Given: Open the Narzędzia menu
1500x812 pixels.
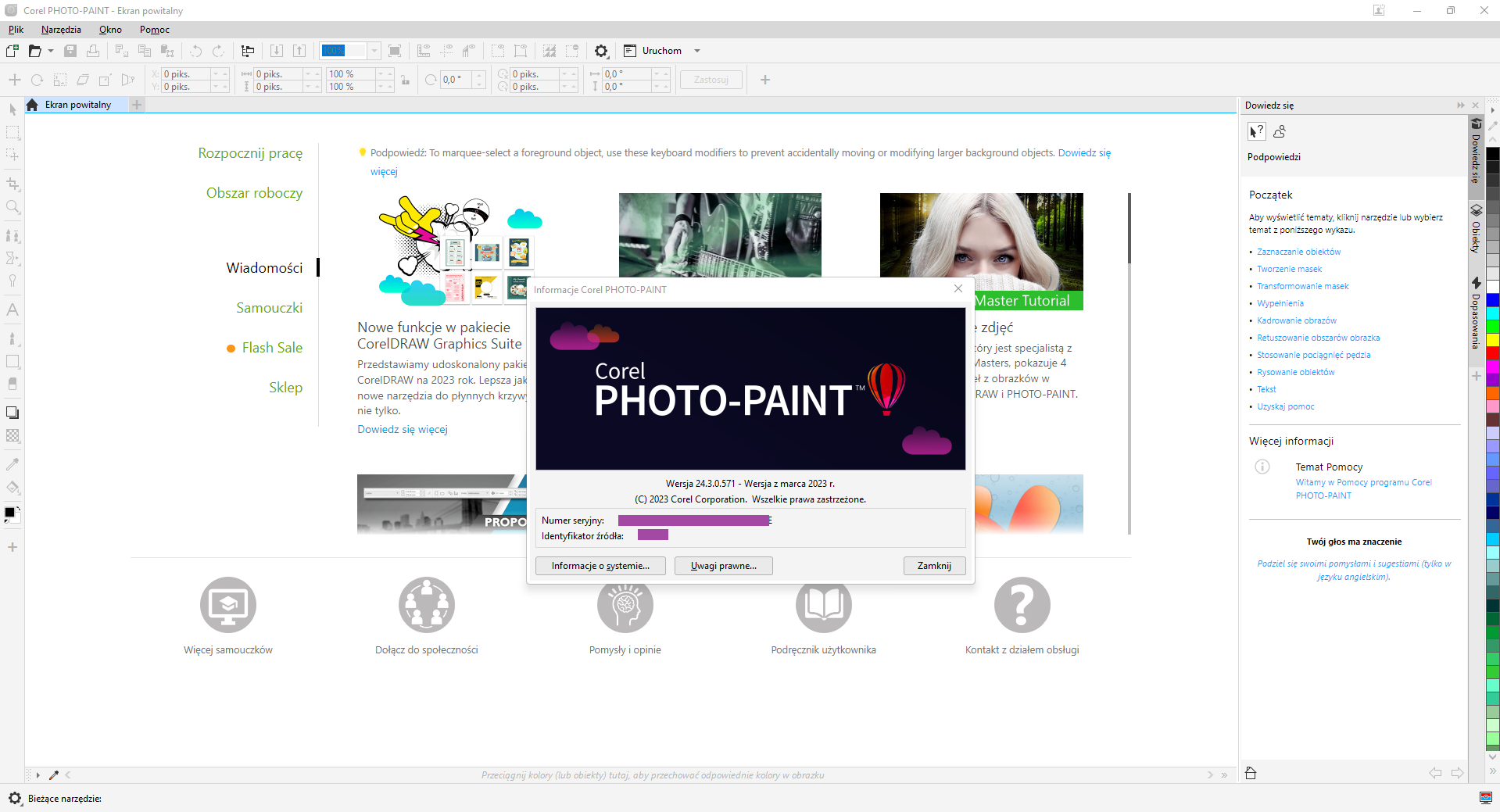Looking at the screenshot, I should (x=61, y=30).
